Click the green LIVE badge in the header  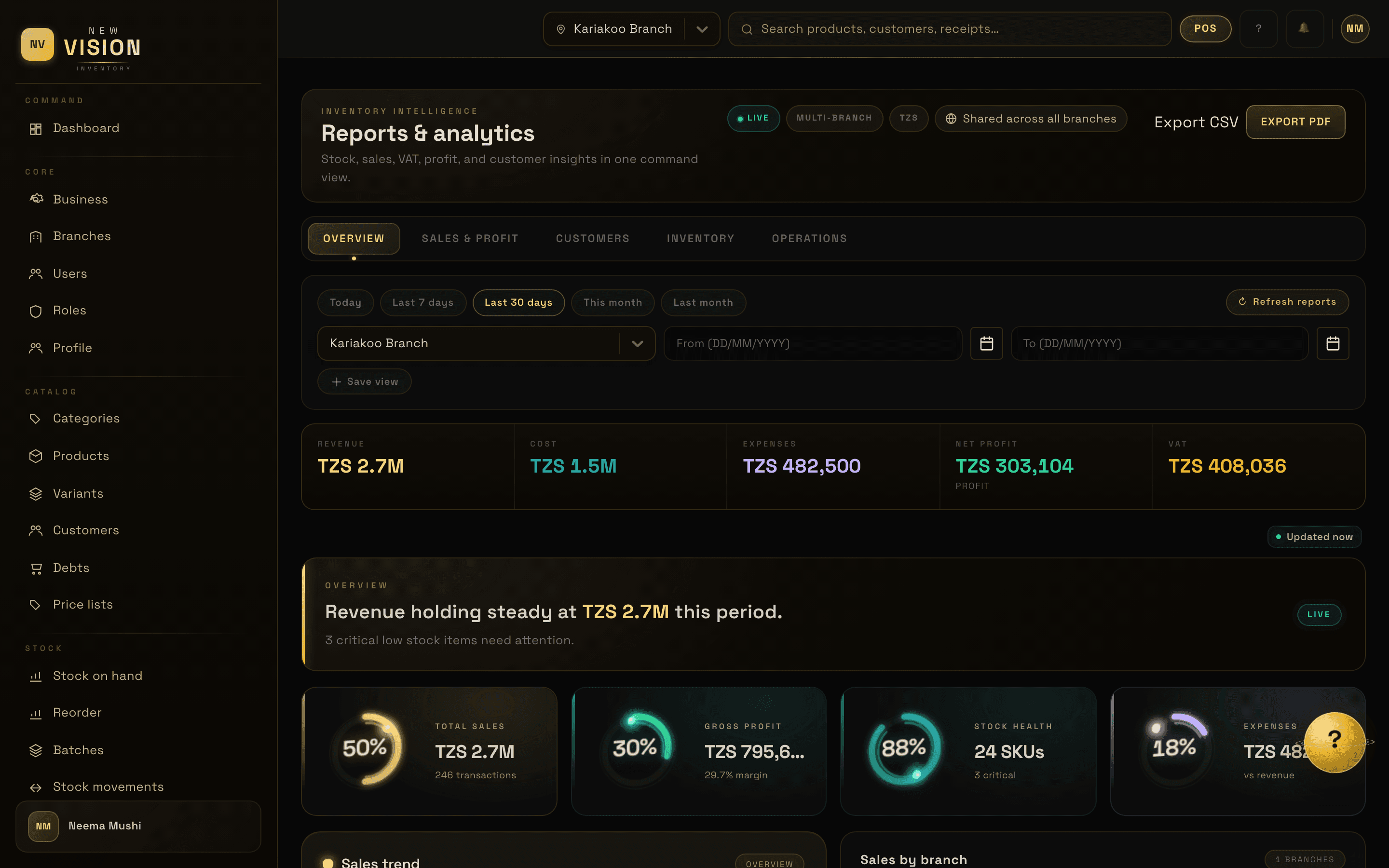click(x=754, y=118)
